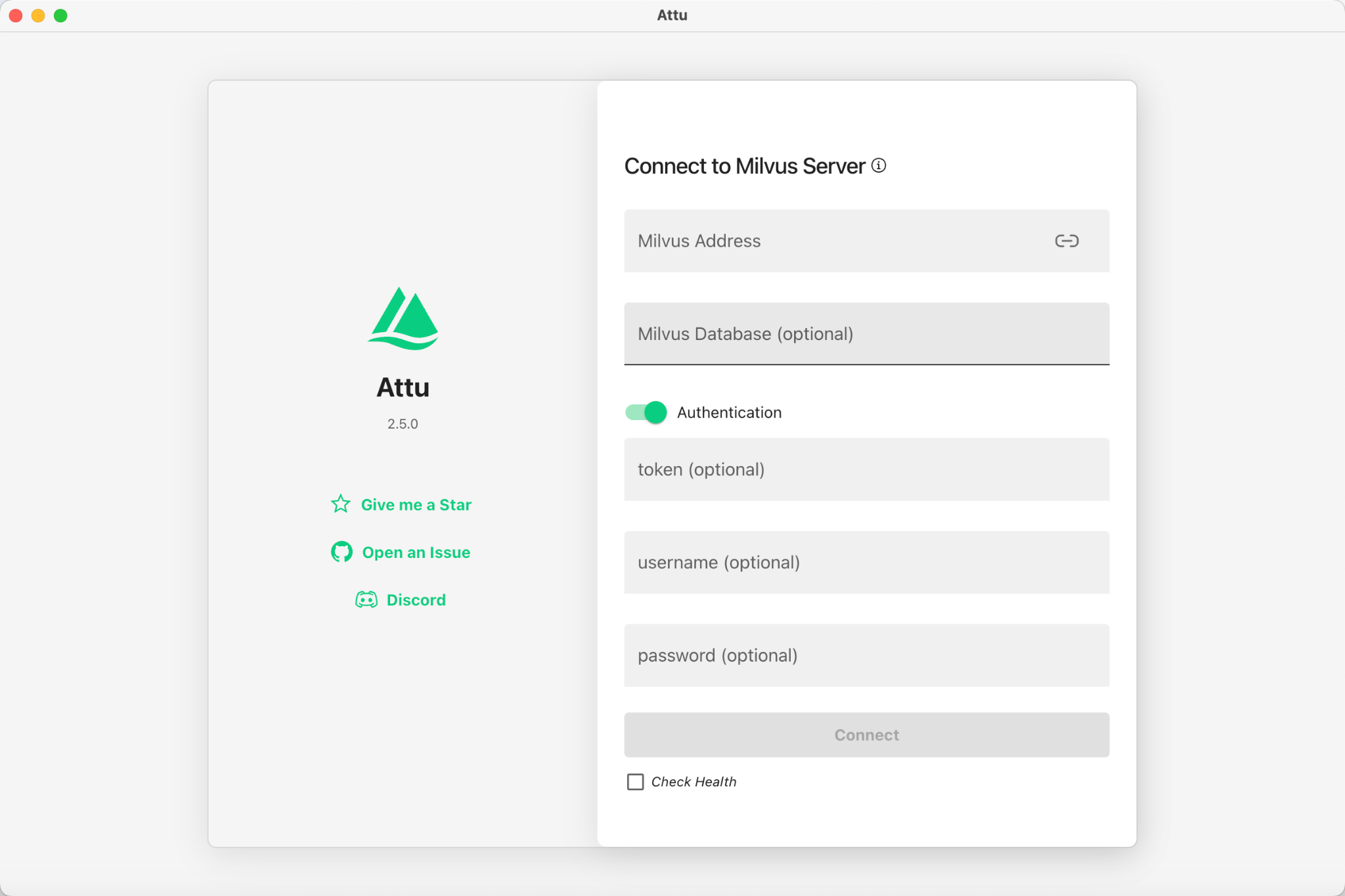Click into the Milvus Database optional field

[x=866, y=334]
